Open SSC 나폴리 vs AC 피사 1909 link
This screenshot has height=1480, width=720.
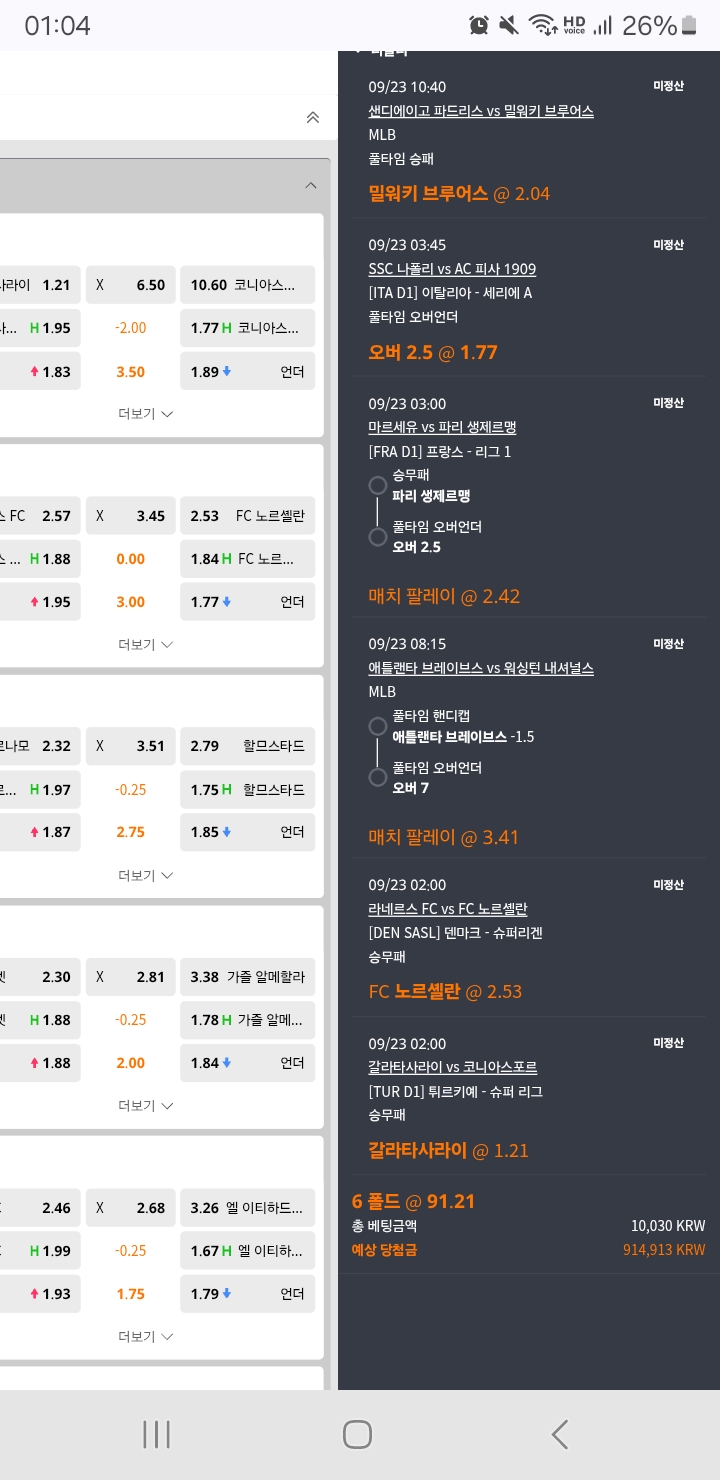452,269
